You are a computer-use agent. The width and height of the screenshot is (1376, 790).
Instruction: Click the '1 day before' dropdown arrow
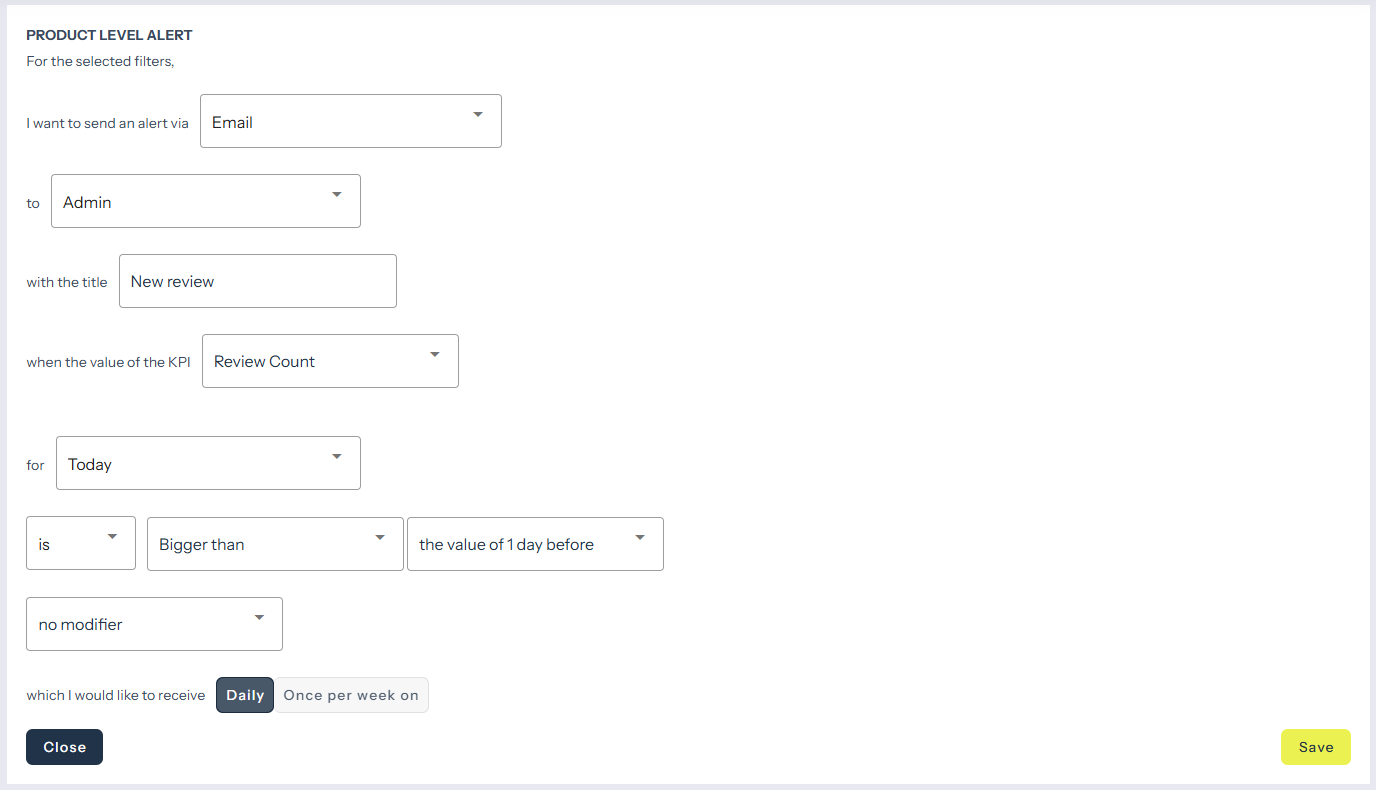point(640,538)
